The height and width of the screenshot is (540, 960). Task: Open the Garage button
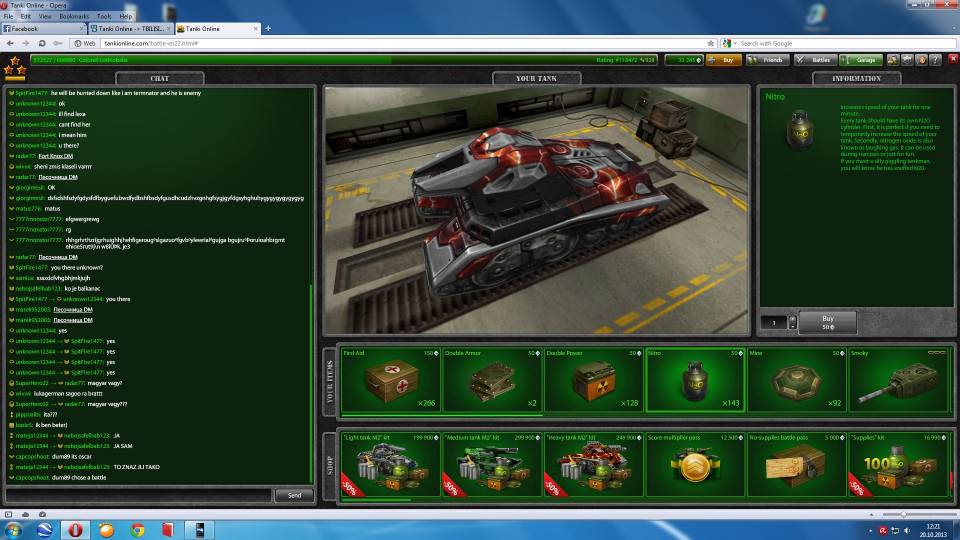click(x=861, y=60)
